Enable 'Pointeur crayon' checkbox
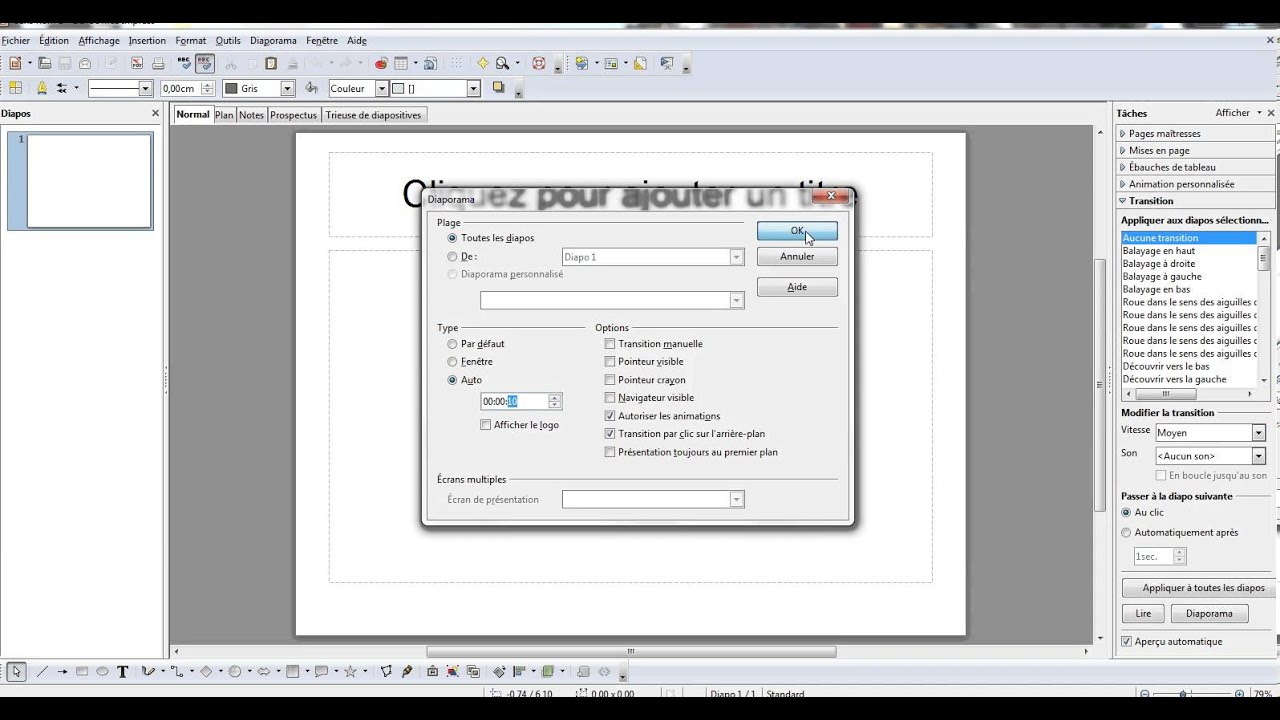 [610, 380]
